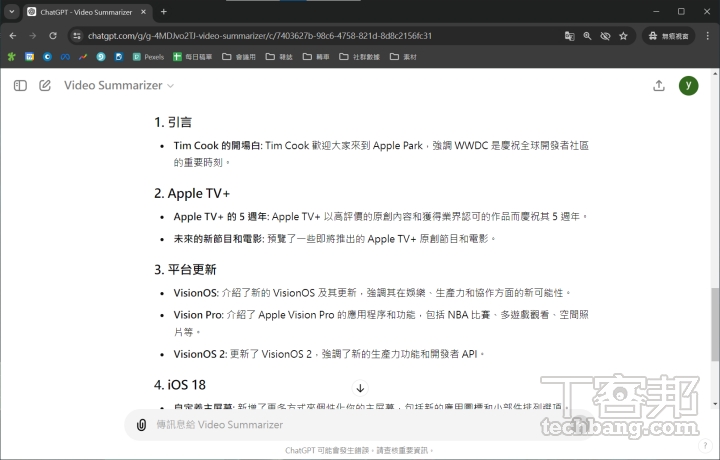Viewport: 720px width, 460px height.
Task: Click the 'ChatGPT 可能會發生錯誤' disclaimer text
Action: [x=327, y=450]
